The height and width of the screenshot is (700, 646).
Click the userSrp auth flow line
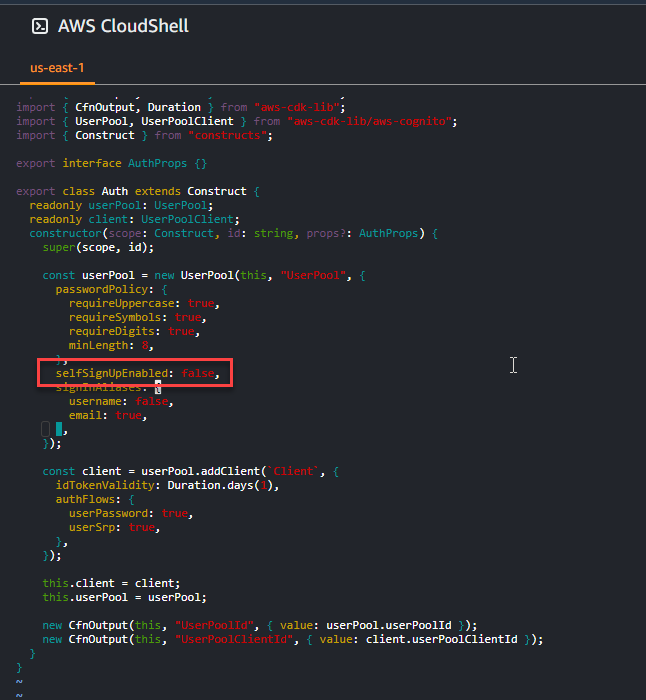[112, 527]
